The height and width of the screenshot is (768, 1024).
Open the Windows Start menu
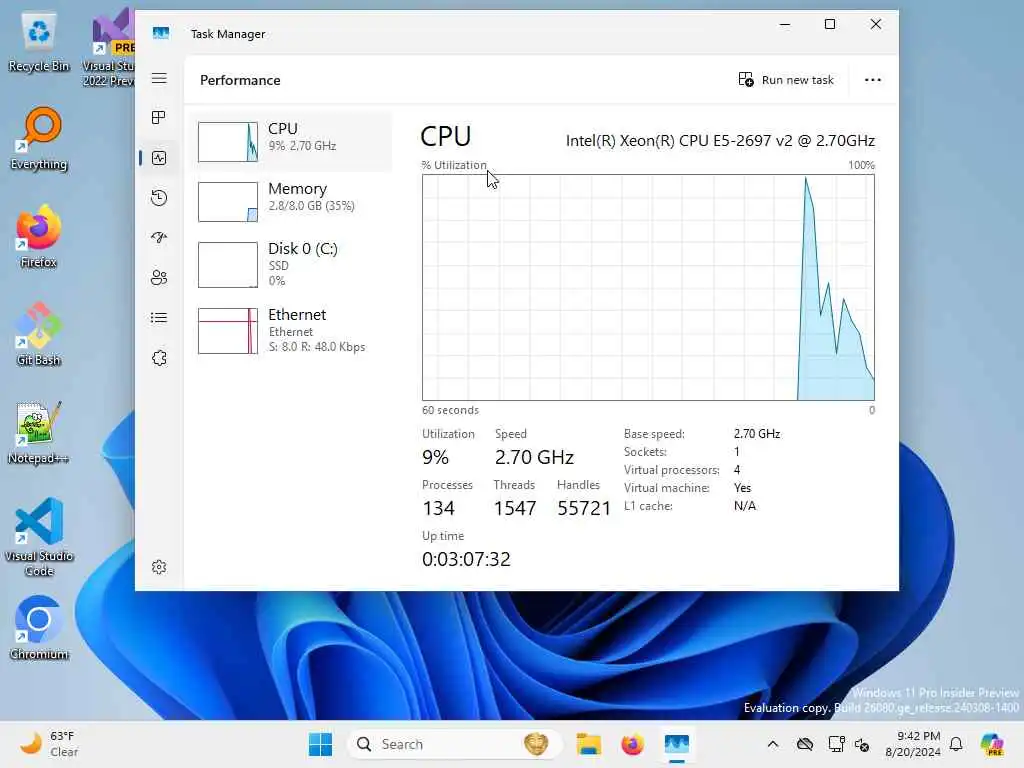[x=320, y=744]
